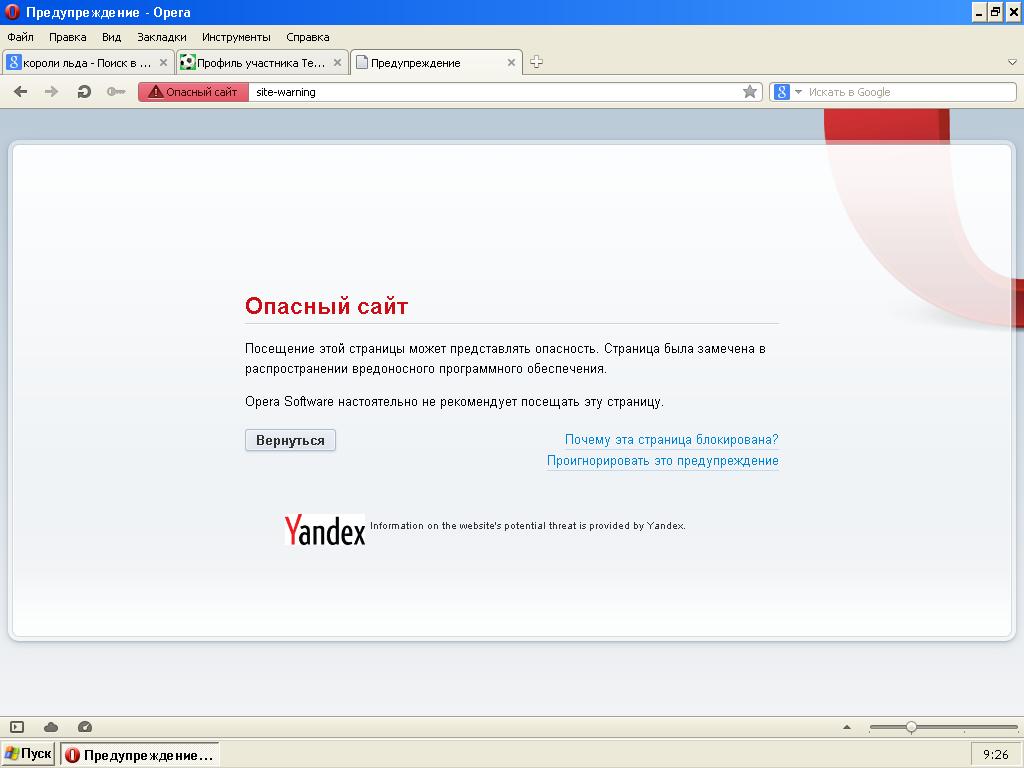Open the Инструменты menu

pos(236,37)
